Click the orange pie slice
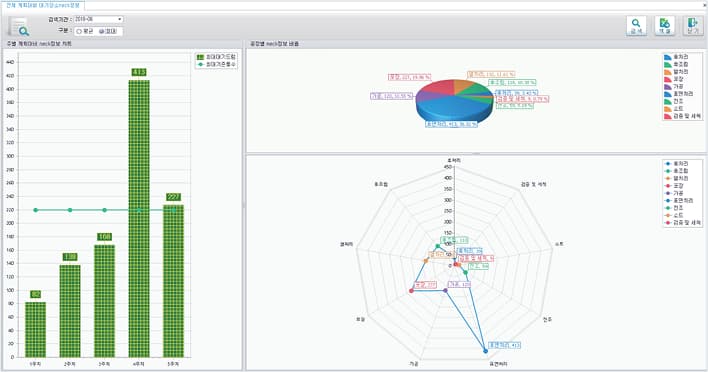 click(463, 86)
